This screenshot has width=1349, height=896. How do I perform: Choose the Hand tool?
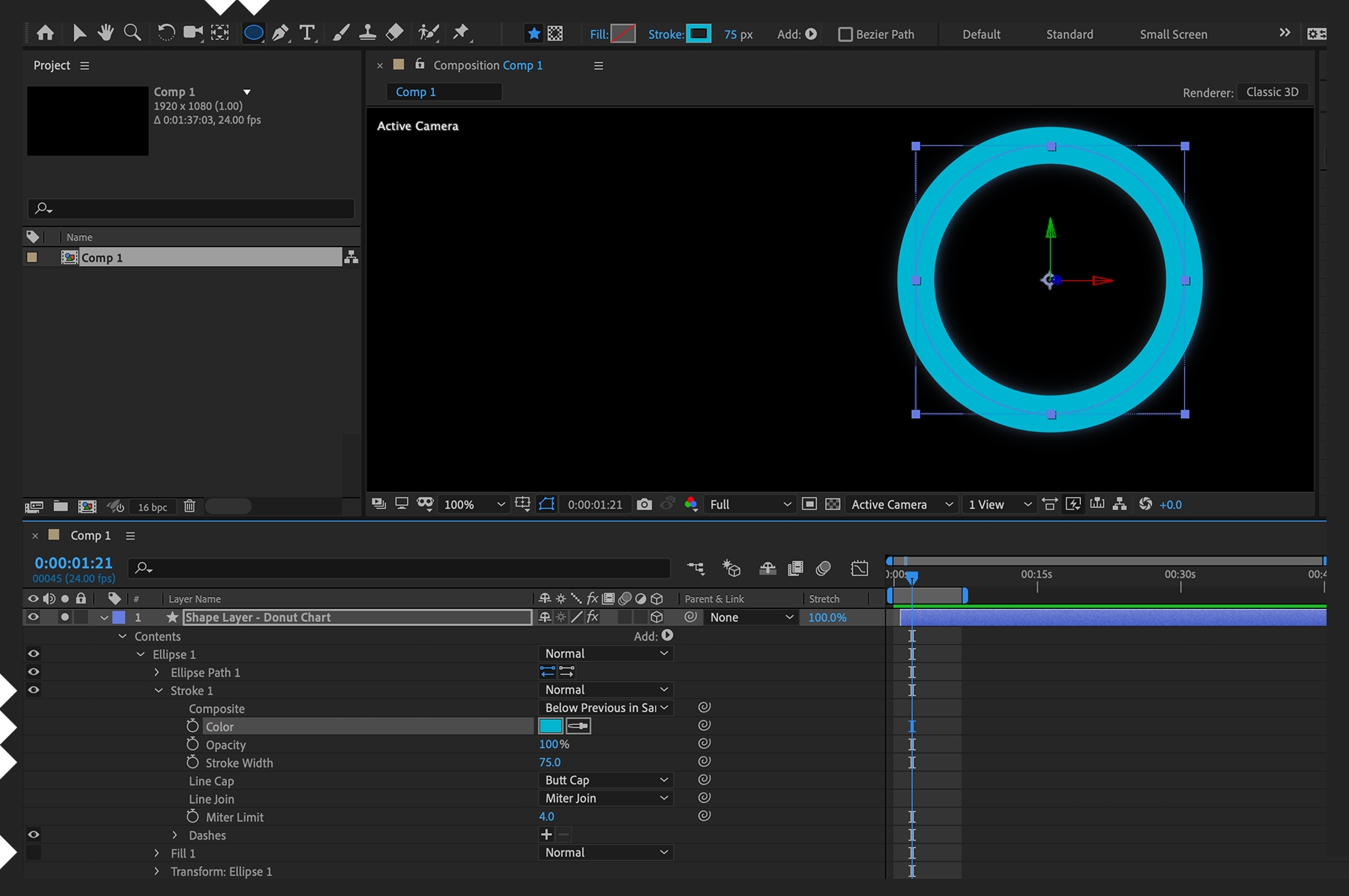pos(106,33)
